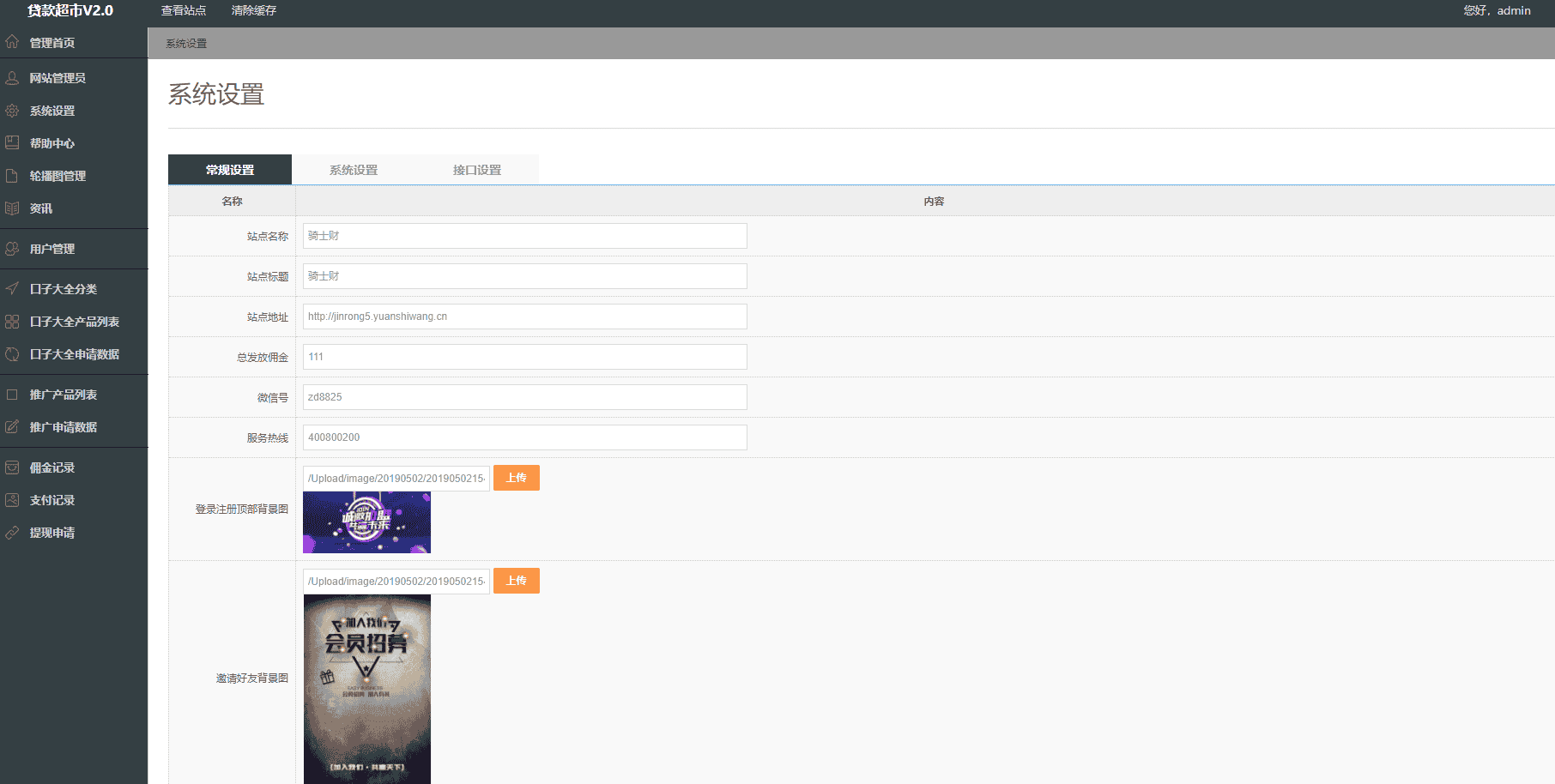Click the icon beside 支付记录

point(12,499)
